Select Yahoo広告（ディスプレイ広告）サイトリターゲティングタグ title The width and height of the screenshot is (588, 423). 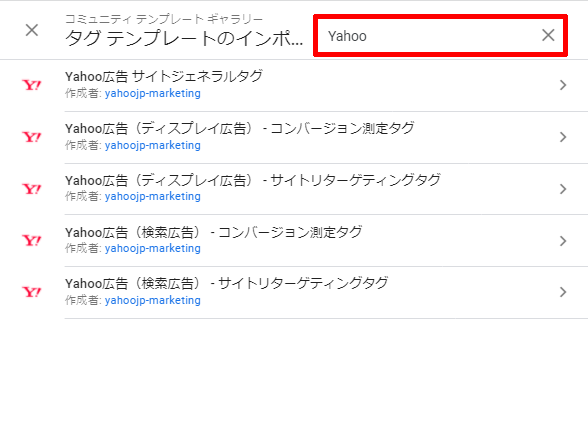pyautogui.click(x=253, y=180)
